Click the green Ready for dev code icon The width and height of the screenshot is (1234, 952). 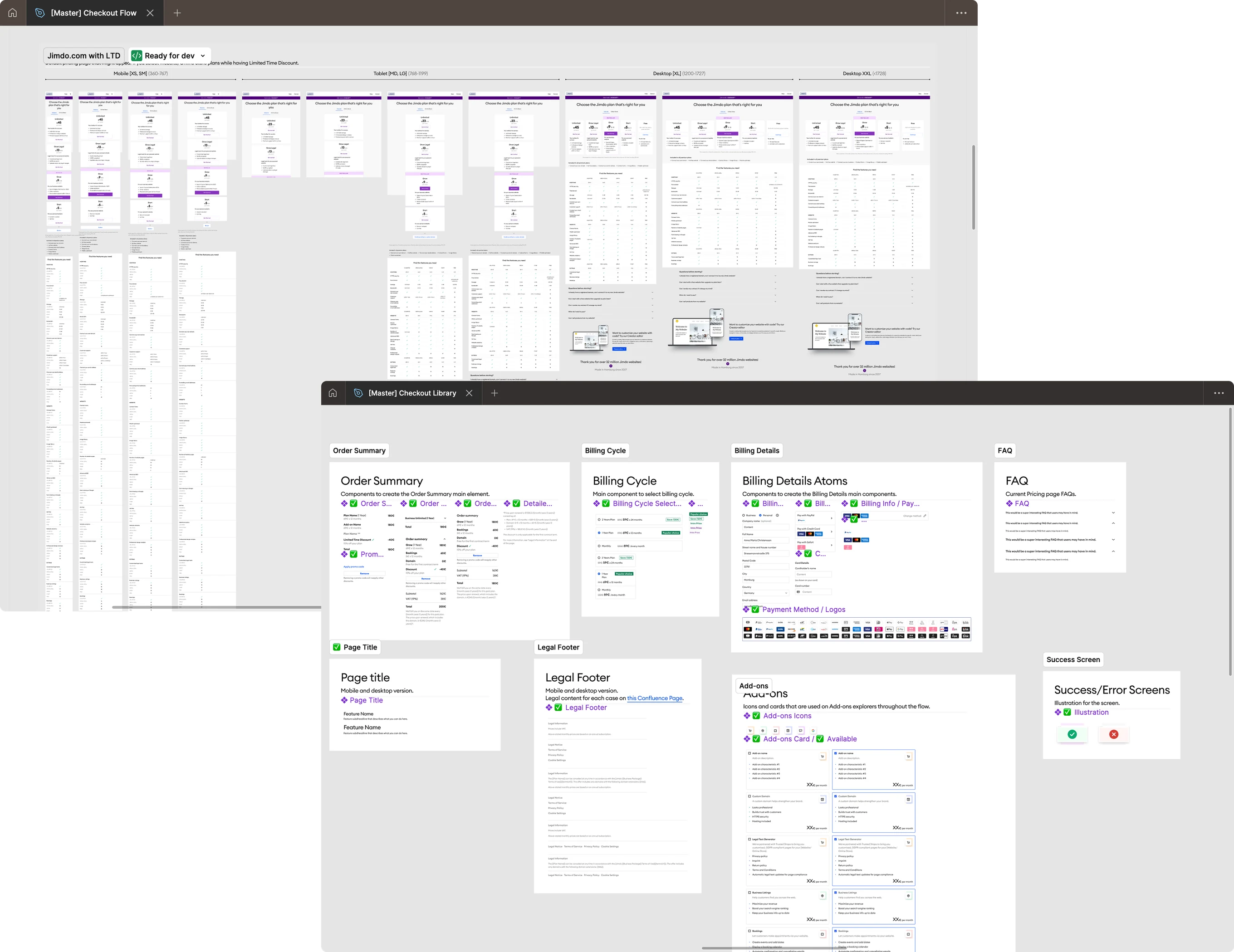[136, 55]
